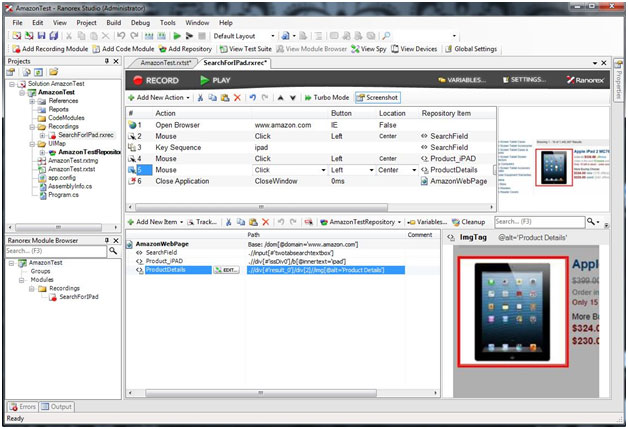Open the Center location dropdown in row 5
The image size is (628, 429).
click(414, 170)
